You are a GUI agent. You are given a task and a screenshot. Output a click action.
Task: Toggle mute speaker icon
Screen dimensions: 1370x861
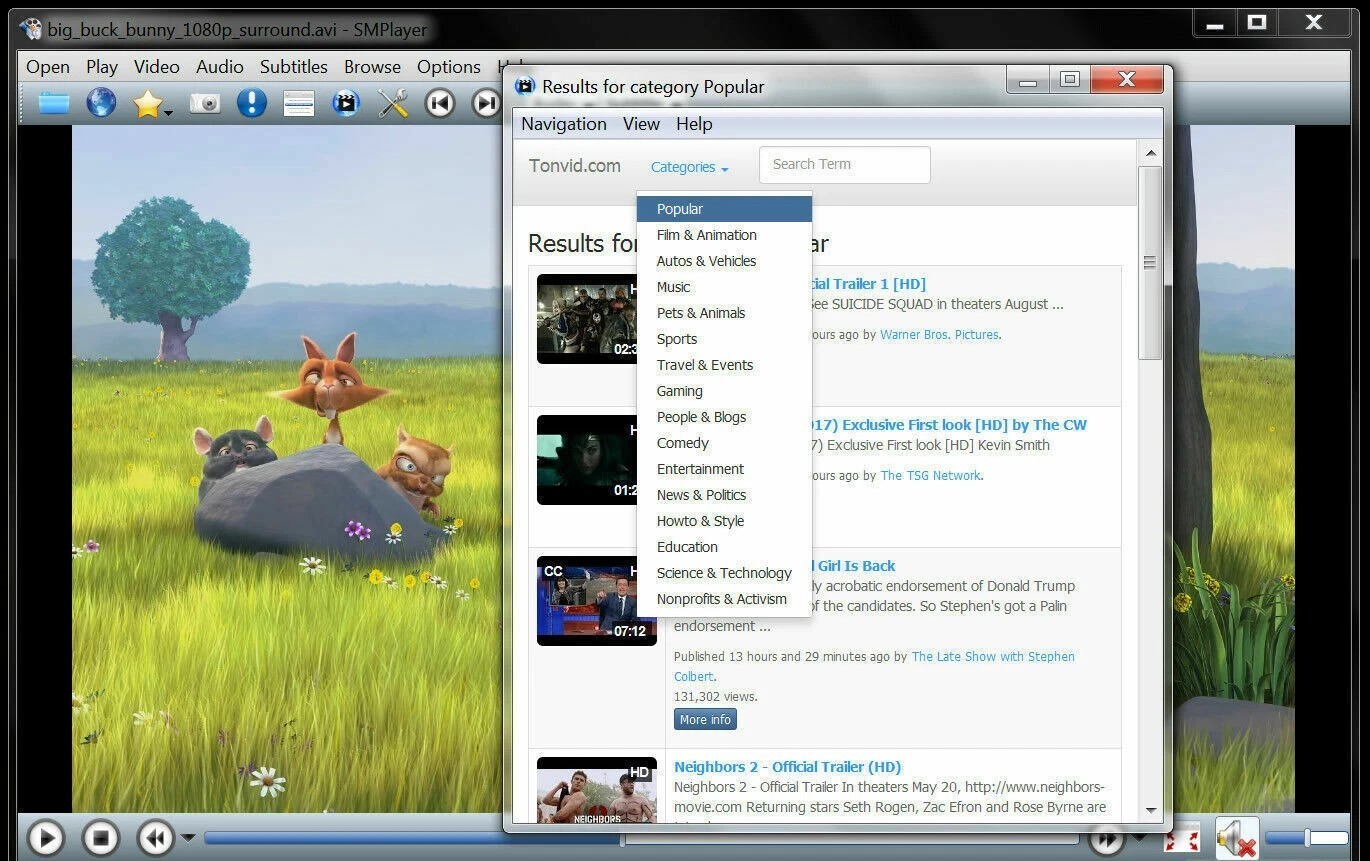[x=1237, y=838]
